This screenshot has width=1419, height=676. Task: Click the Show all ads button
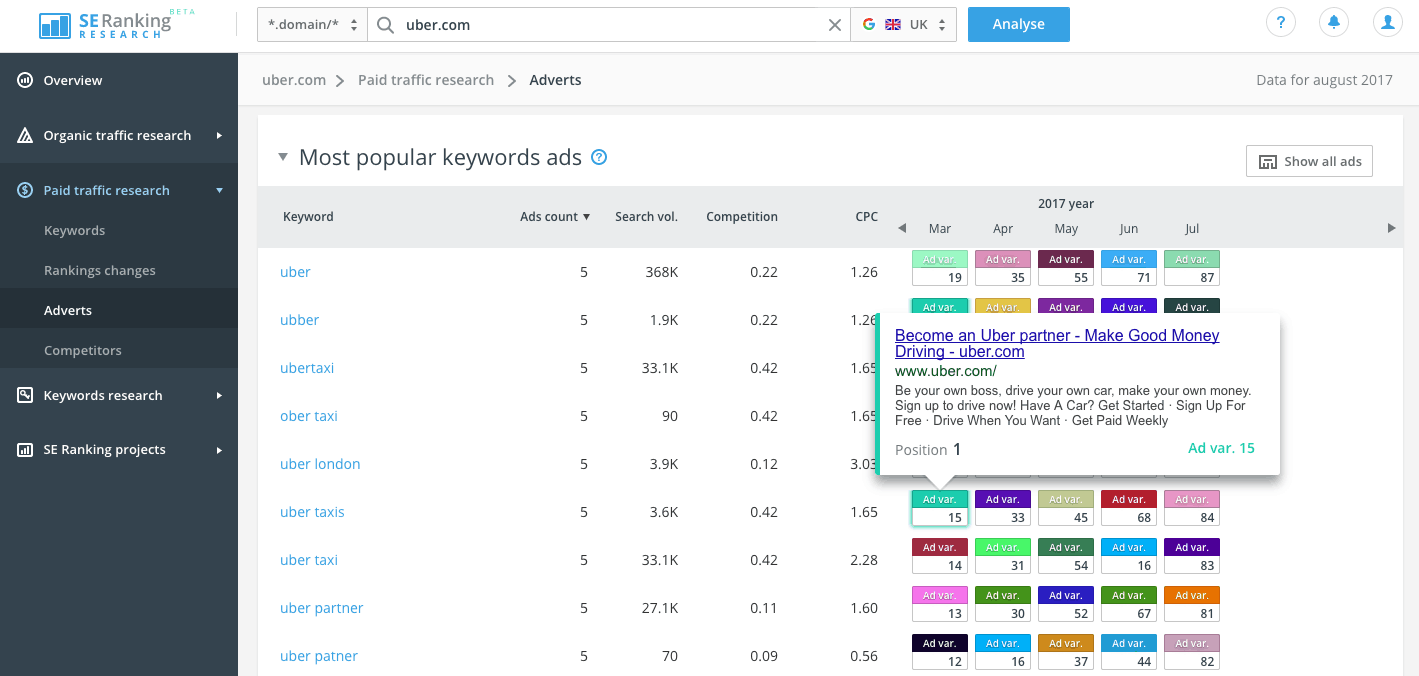pos(1309,161)
